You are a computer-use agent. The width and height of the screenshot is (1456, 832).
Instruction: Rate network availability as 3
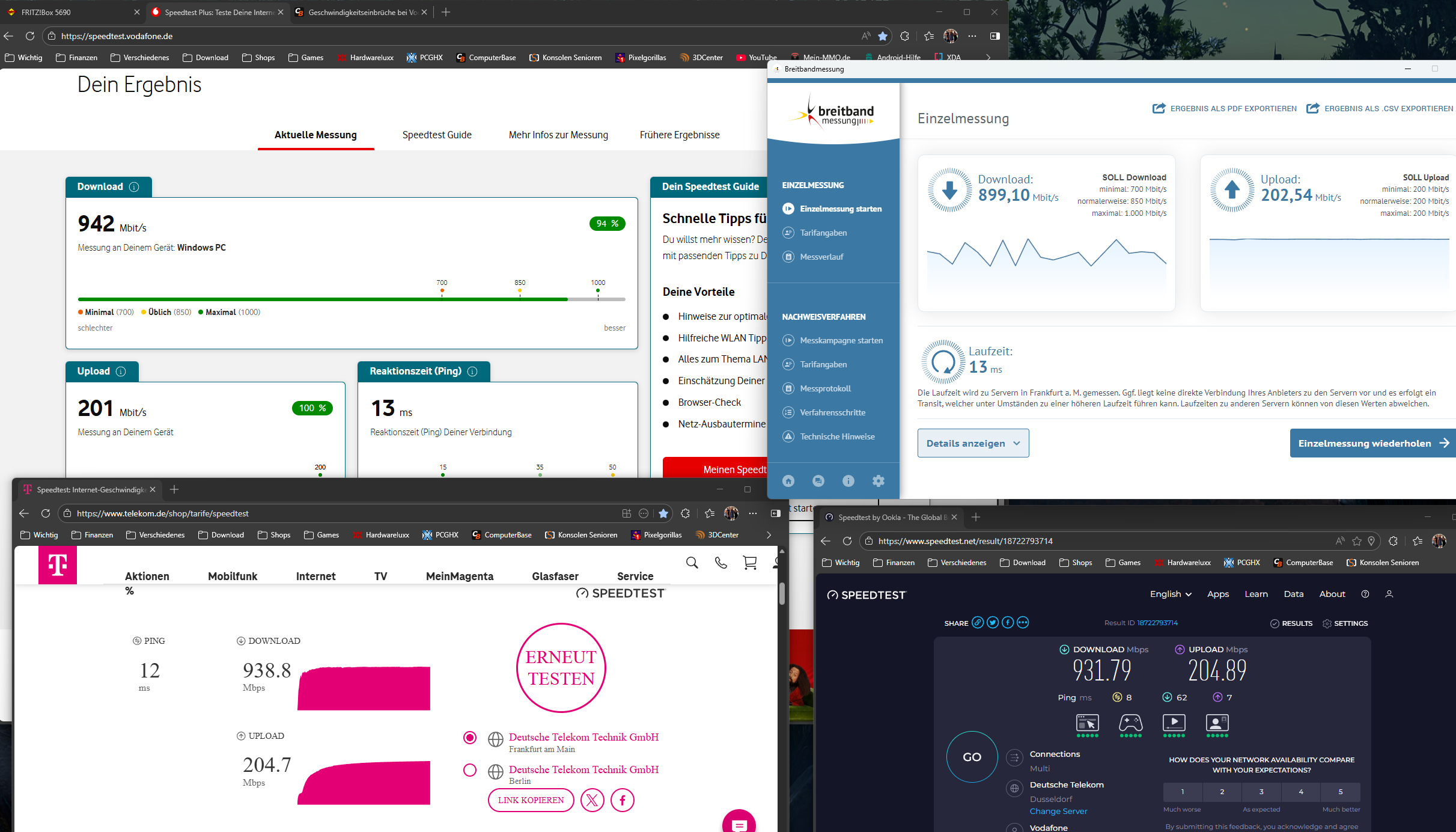click(x=1261, y=792)
